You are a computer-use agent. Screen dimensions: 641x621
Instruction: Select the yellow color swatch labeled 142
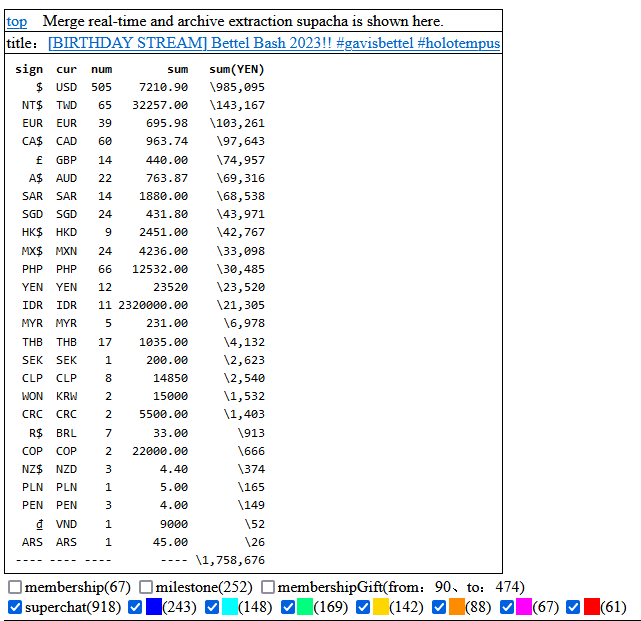point(381,607)
